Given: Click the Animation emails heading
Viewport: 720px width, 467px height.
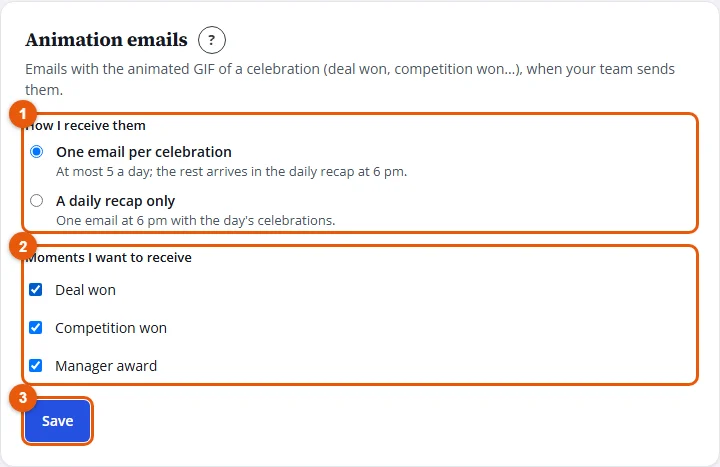Looking at the screenshot, I should click(x=107, y=40).
